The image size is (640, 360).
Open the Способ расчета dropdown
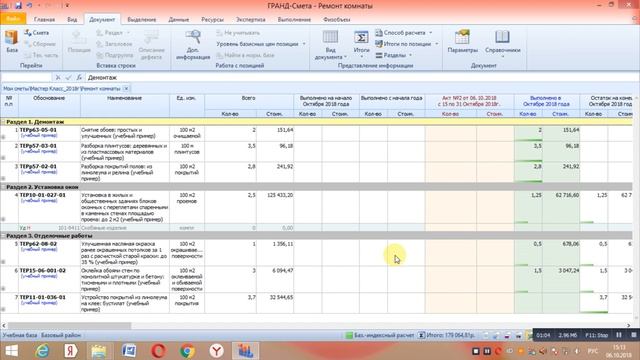coord(404,33)
